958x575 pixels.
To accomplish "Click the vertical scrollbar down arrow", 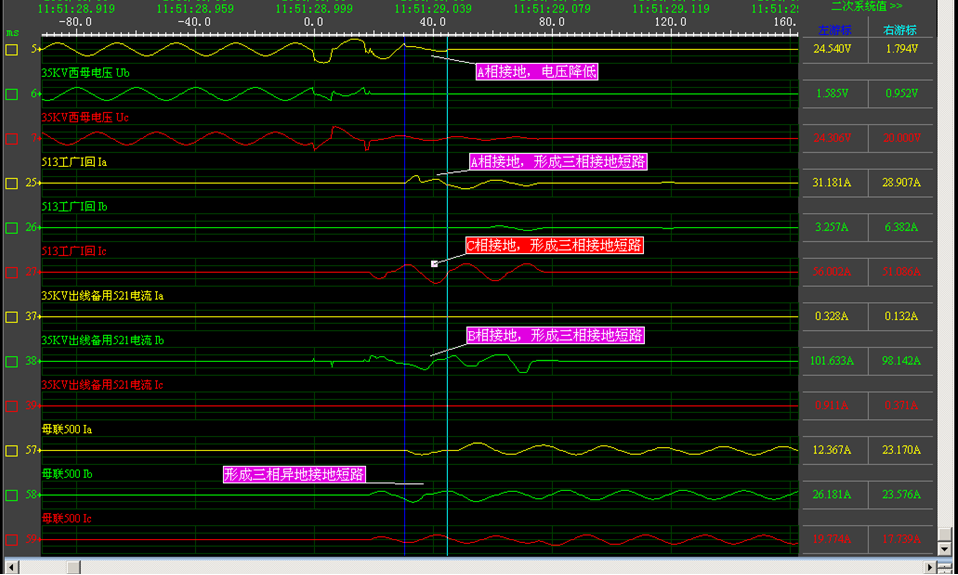I will coord(945,548).
